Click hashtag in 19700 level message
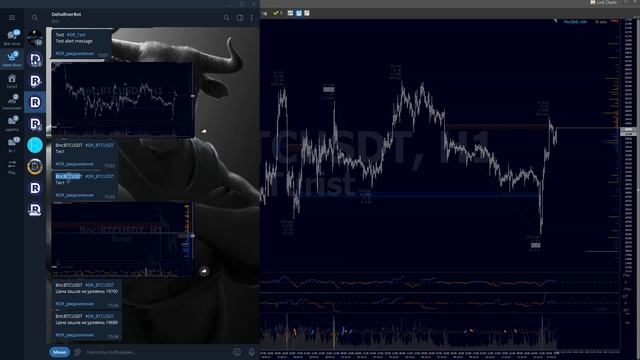640x360 pixels. 99,285
